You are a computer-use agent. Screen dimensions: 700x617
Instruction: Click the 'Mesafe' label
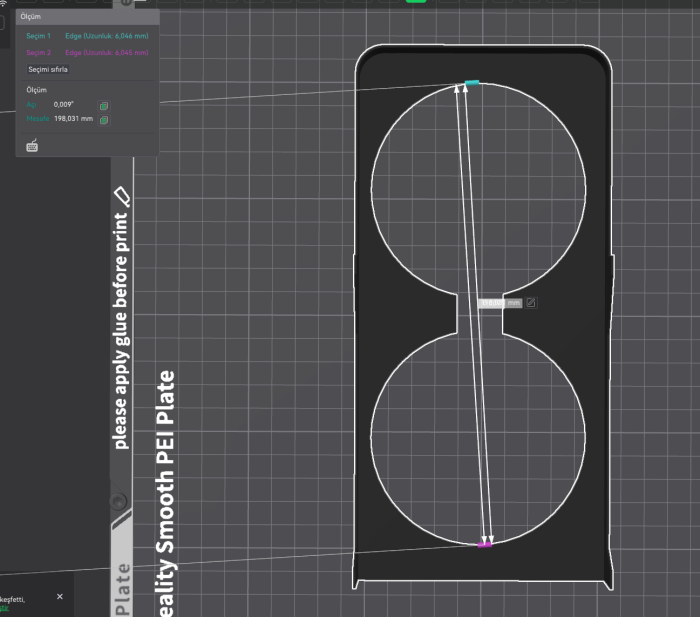tap(38, 119)
